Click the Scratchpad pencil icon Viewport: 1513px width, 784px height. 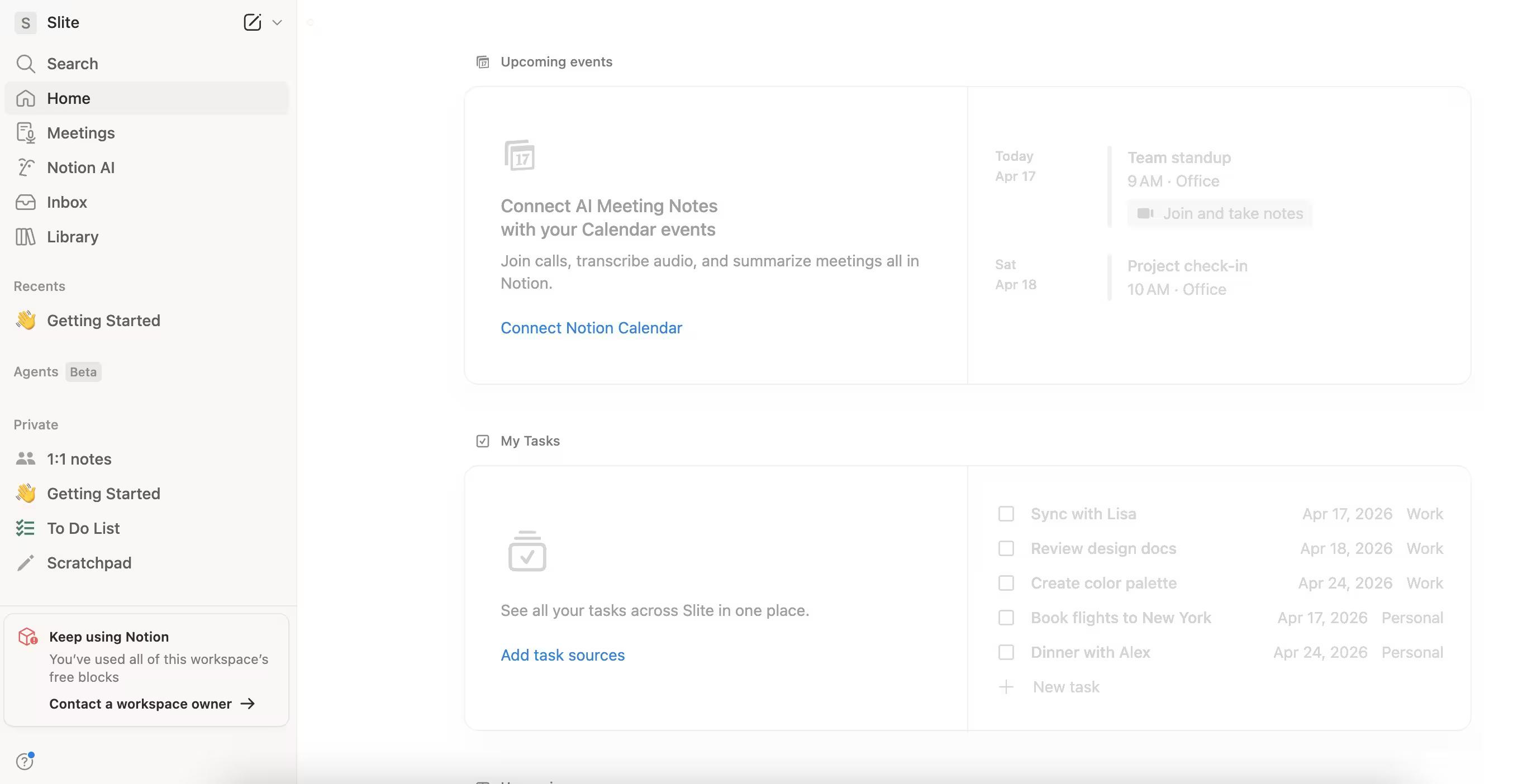25,563
